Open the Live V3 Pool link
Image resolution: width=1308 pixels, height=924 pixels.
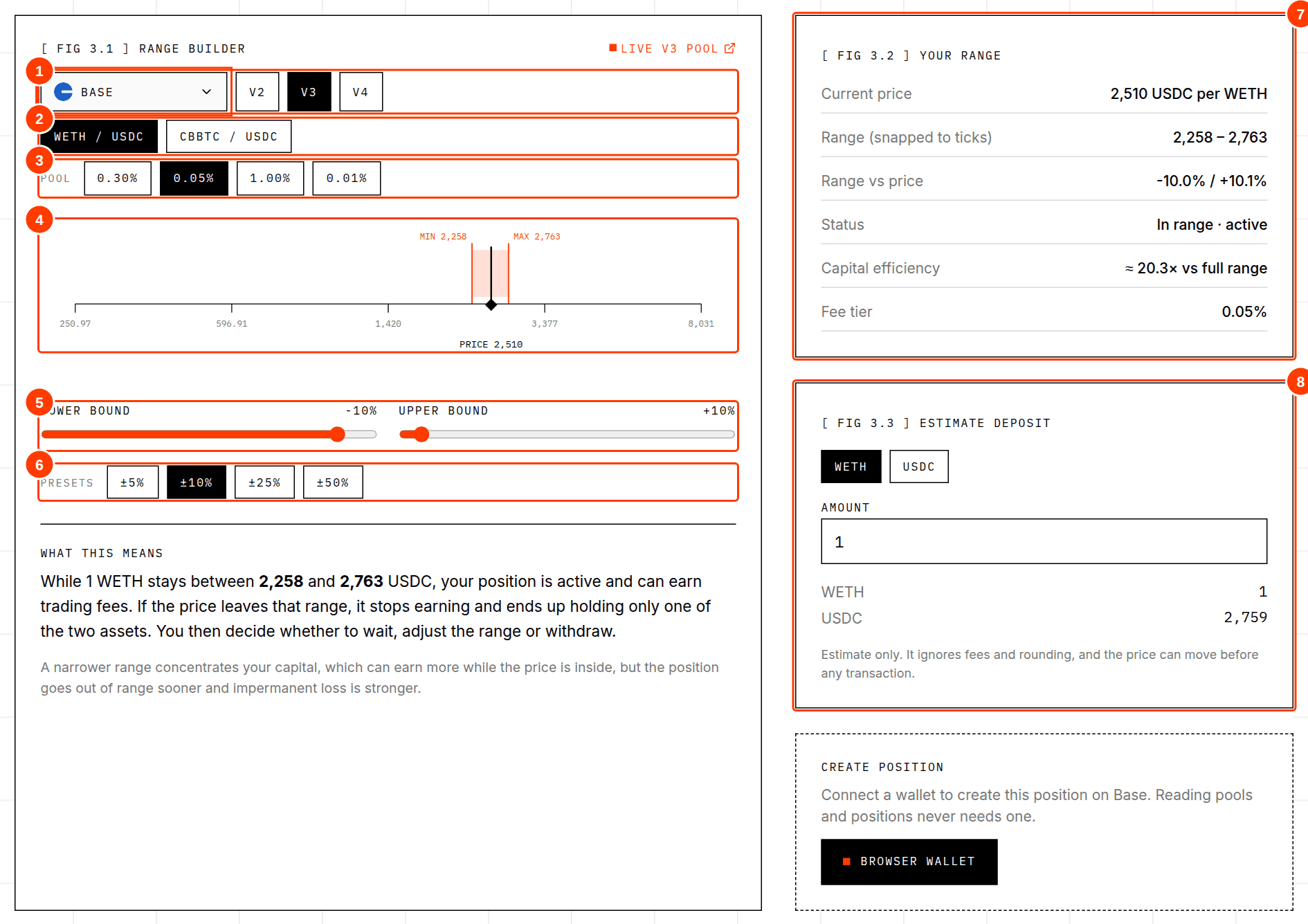[x=672, y=48]
